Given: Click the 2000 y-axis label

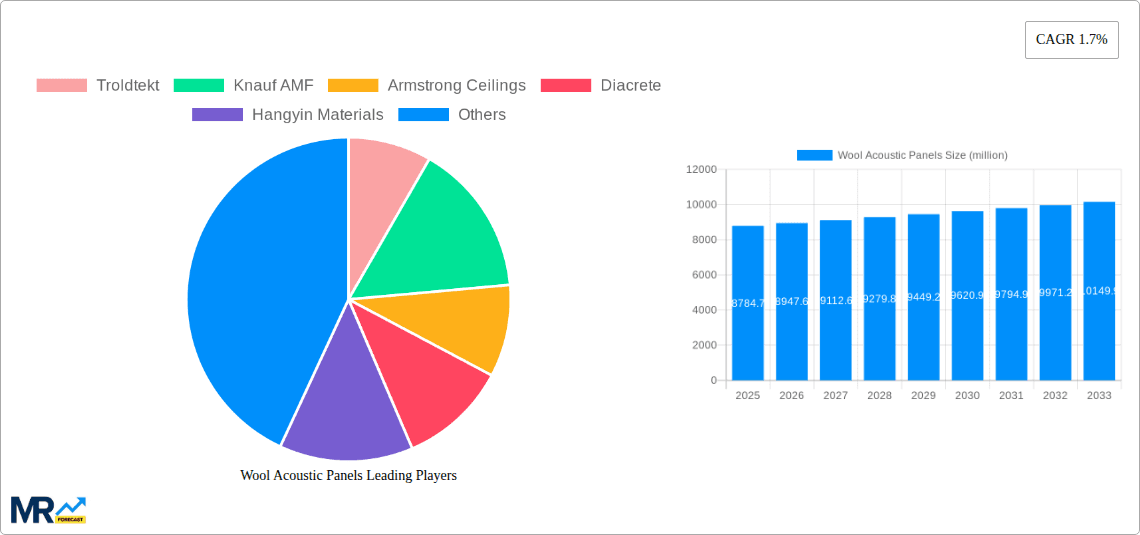Looking at the screenshot, I should point(705,345).
